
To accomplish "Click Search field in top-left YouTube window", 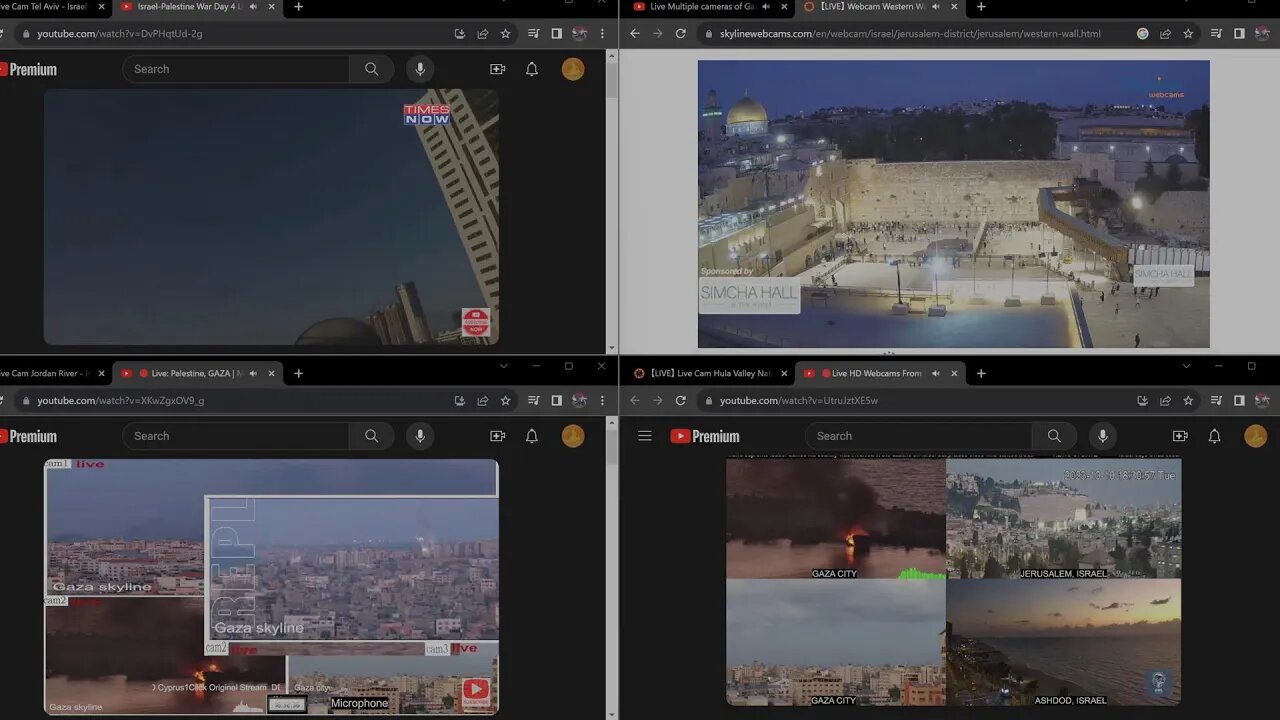I will pyautogui.click(x=236, y=69).
